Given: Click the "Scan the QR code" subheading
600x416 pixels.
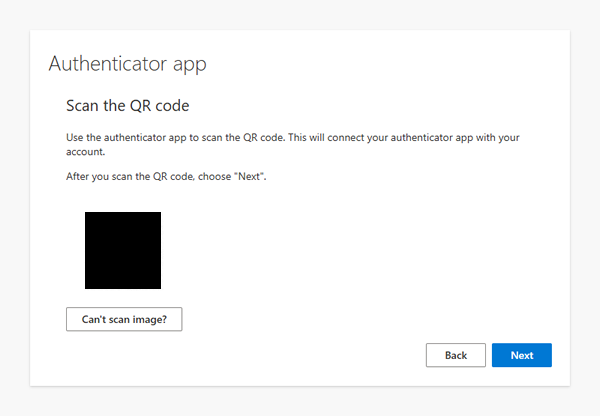Looking at the screenshot, I should pyautogui.click(x=128, y=106).
